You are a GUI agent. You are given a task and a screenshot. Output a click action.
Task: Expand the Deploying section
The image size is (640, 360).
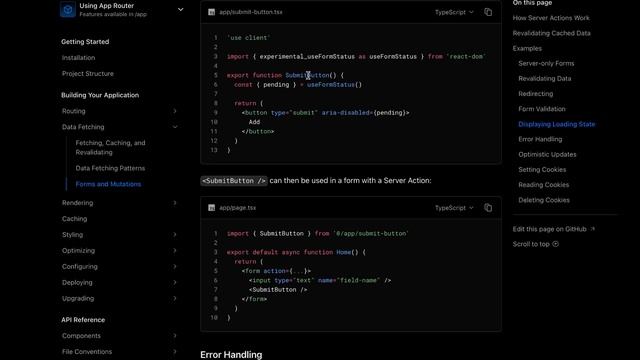[175, 282]
